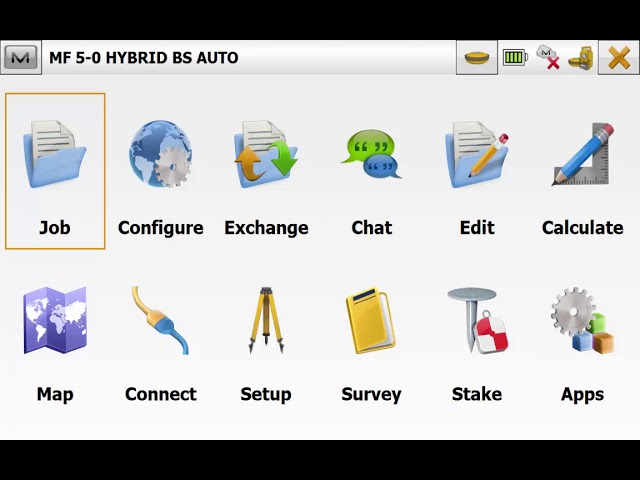Click the instrument hat button in top bar
This screenshot has width=640, height=480.
[477, 58]
